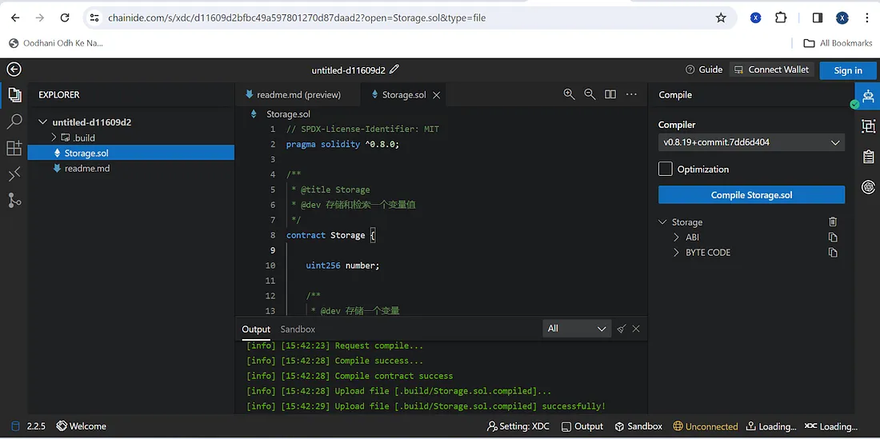The width and height of the screenshot is (880, 439).
Task: Enable the Optimization checkbox
Action: click(665, 169)
